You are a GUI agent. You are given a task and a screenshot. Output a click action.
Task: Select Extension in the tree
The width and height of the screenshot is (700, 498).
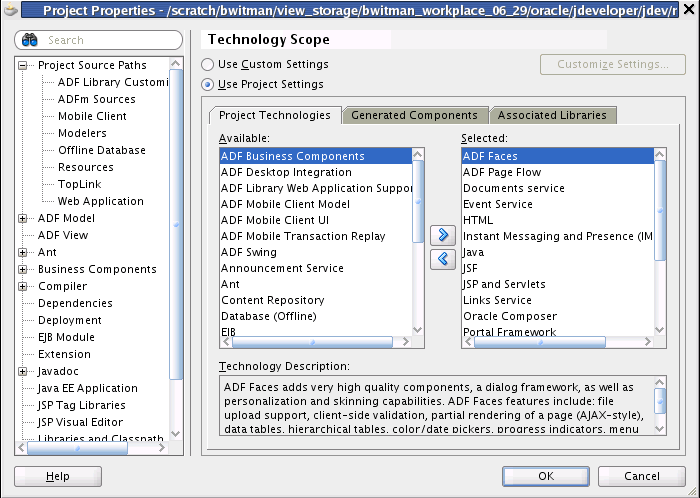coord(64,354)
